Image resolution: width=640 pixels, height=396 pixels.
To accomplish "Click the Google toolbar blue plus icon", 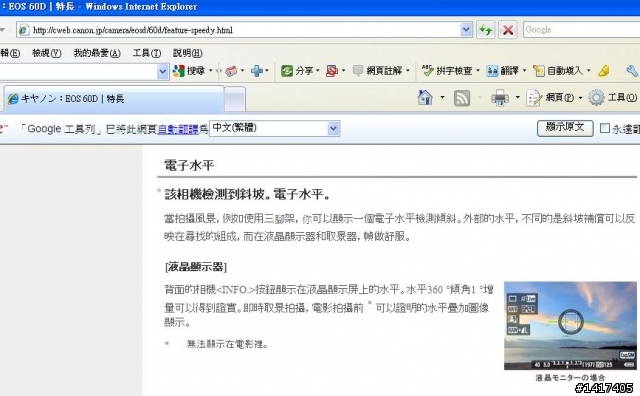I will [x=257, y=71].
